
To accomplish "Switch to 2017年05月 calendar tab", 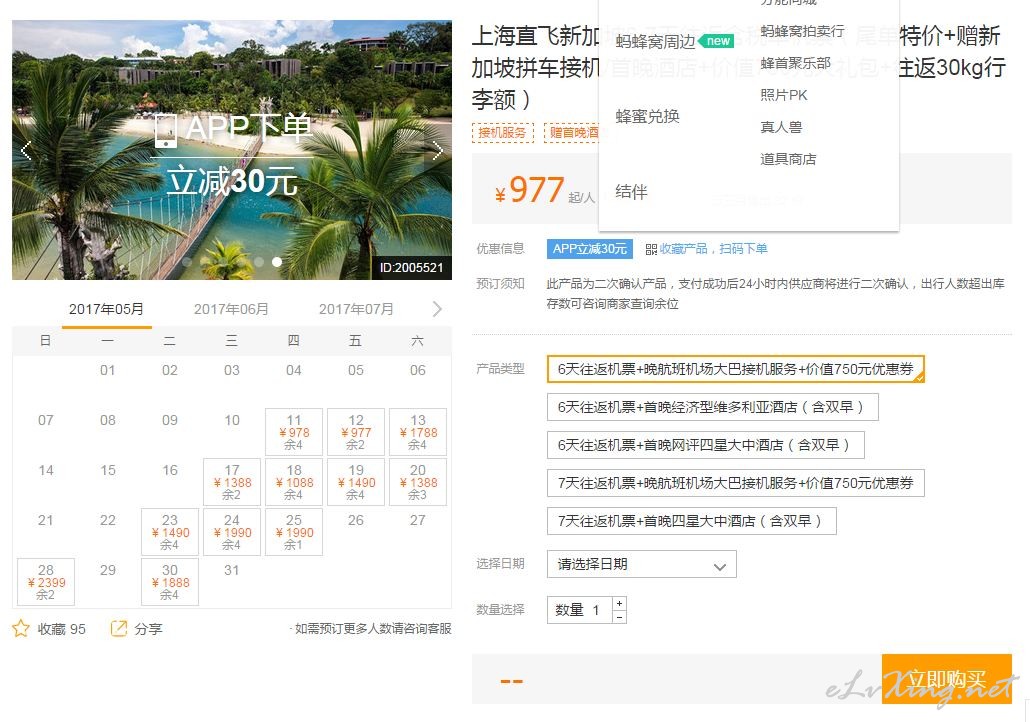I will (x=106, y=309).
